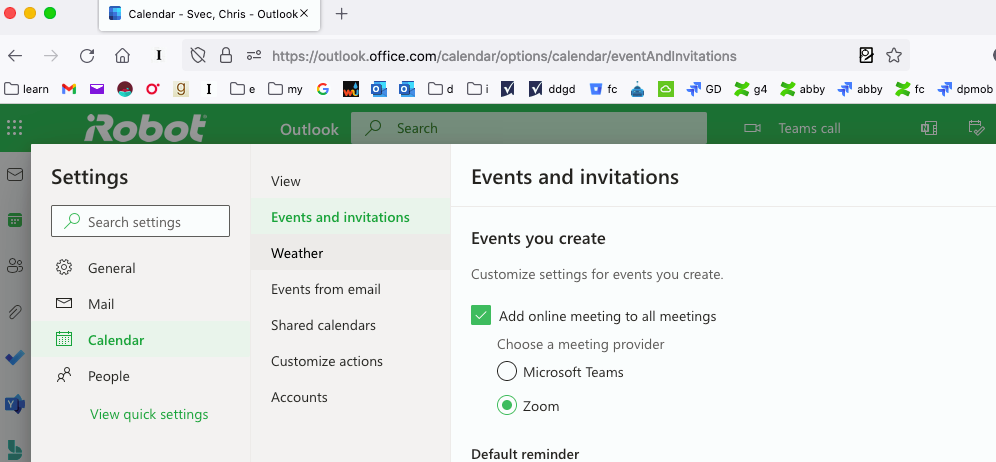The height and width of the screenshot is (462, 996).
Task: Click the iRobot logo
Action: tap(145, 128)
